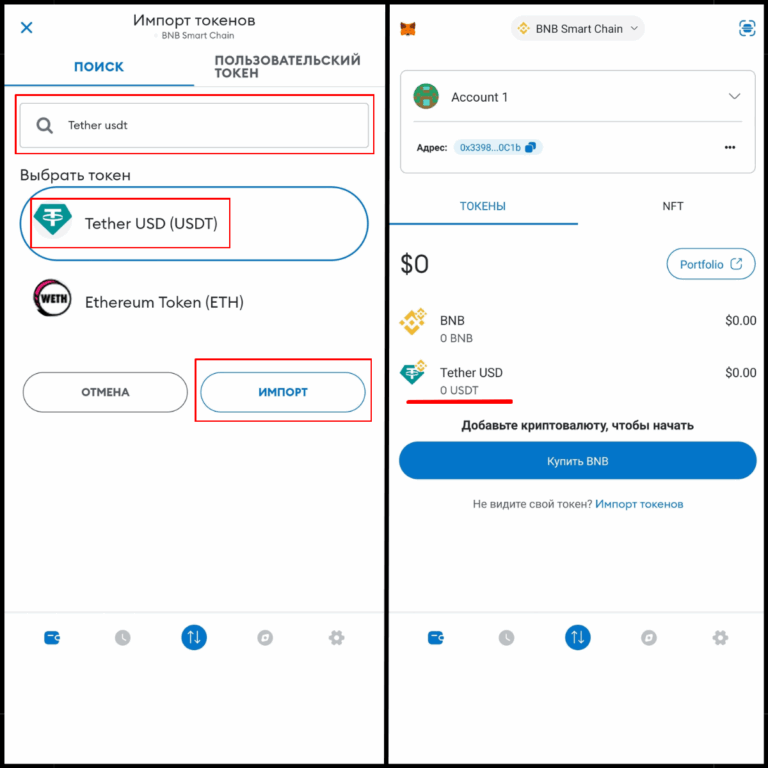Select wallet icon in right bottom bar
This screenshot has height=768, width=768.
click(435, 637)
